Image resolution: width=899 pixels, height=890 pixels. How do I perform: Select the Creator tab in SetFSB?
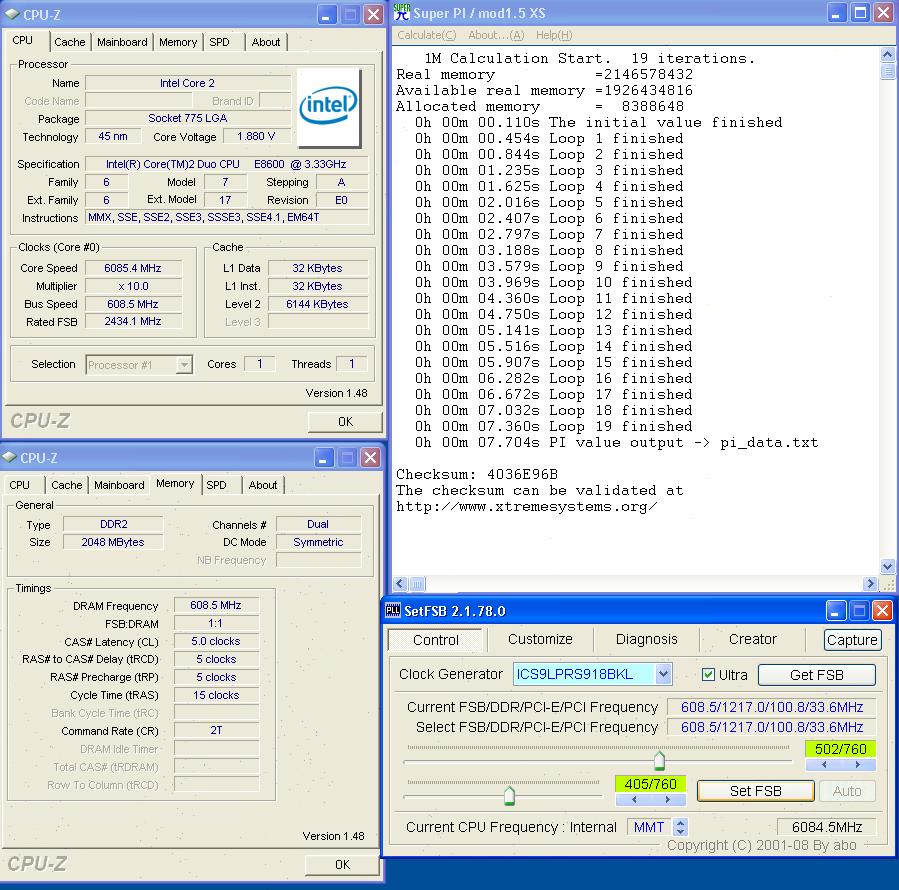point(753,639)
